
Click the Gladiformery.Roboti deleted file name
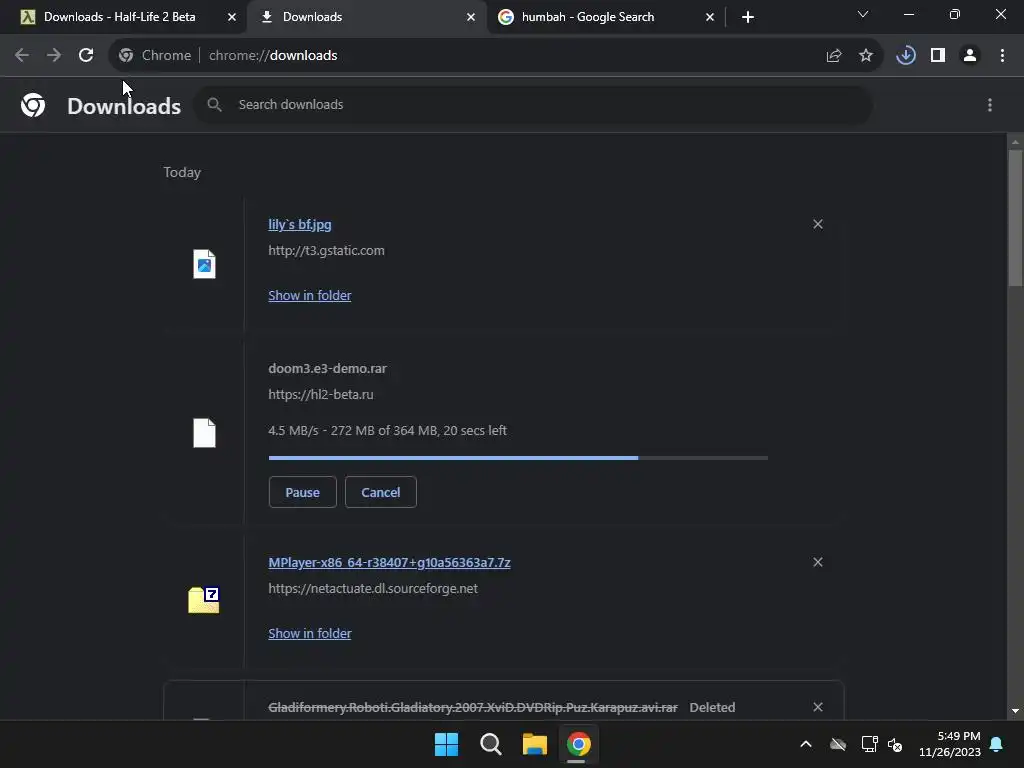coord(473,707)
